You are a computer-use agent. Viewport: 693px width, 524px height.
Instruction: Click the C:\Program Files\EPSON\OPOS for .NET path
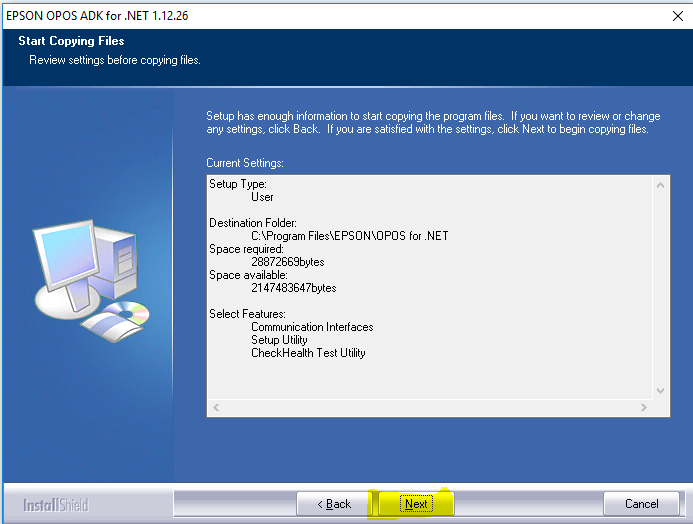[350, 236]
